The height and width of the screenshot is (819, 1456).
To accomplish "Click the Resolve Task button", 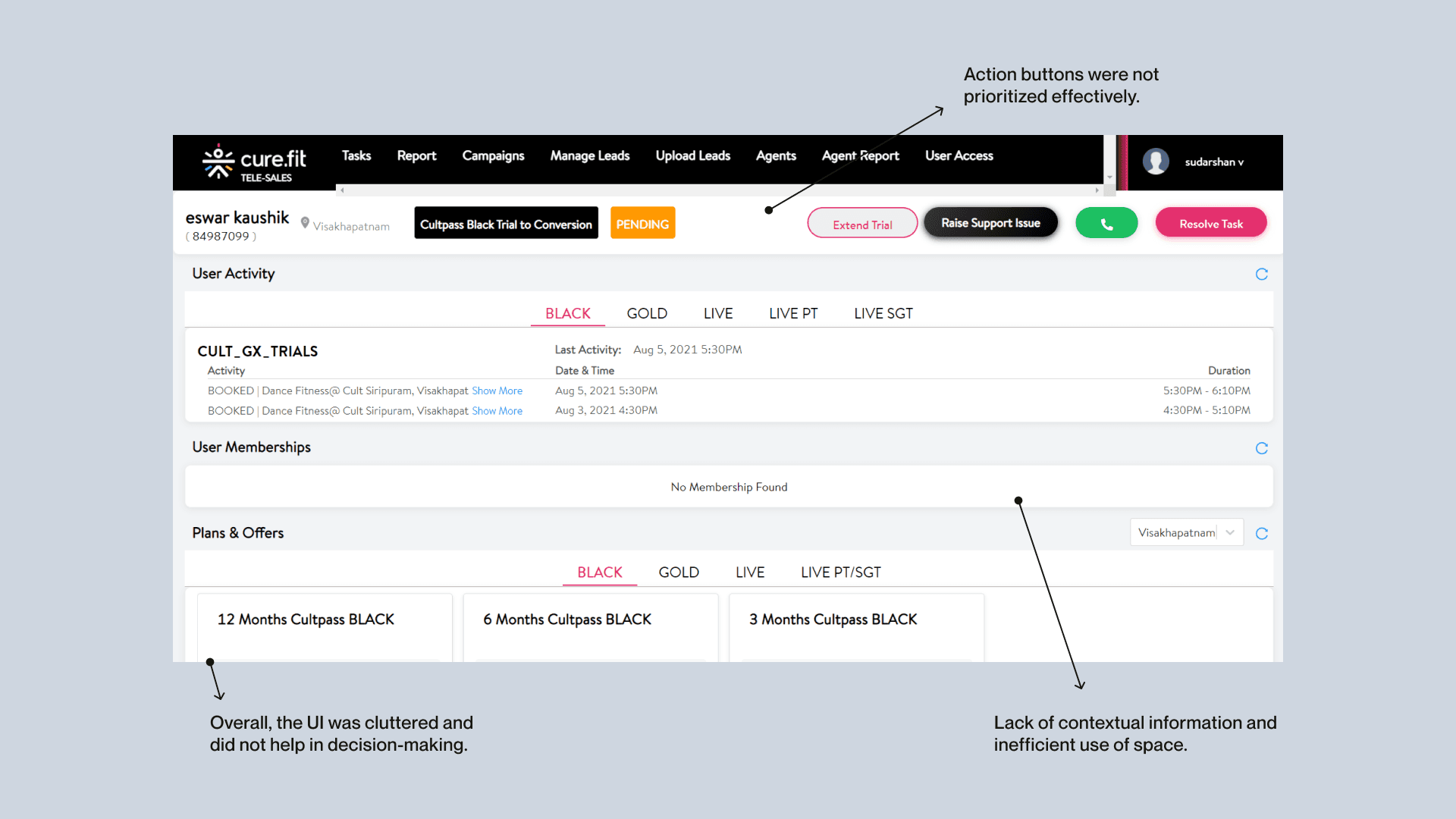I will pos(1211,223).
